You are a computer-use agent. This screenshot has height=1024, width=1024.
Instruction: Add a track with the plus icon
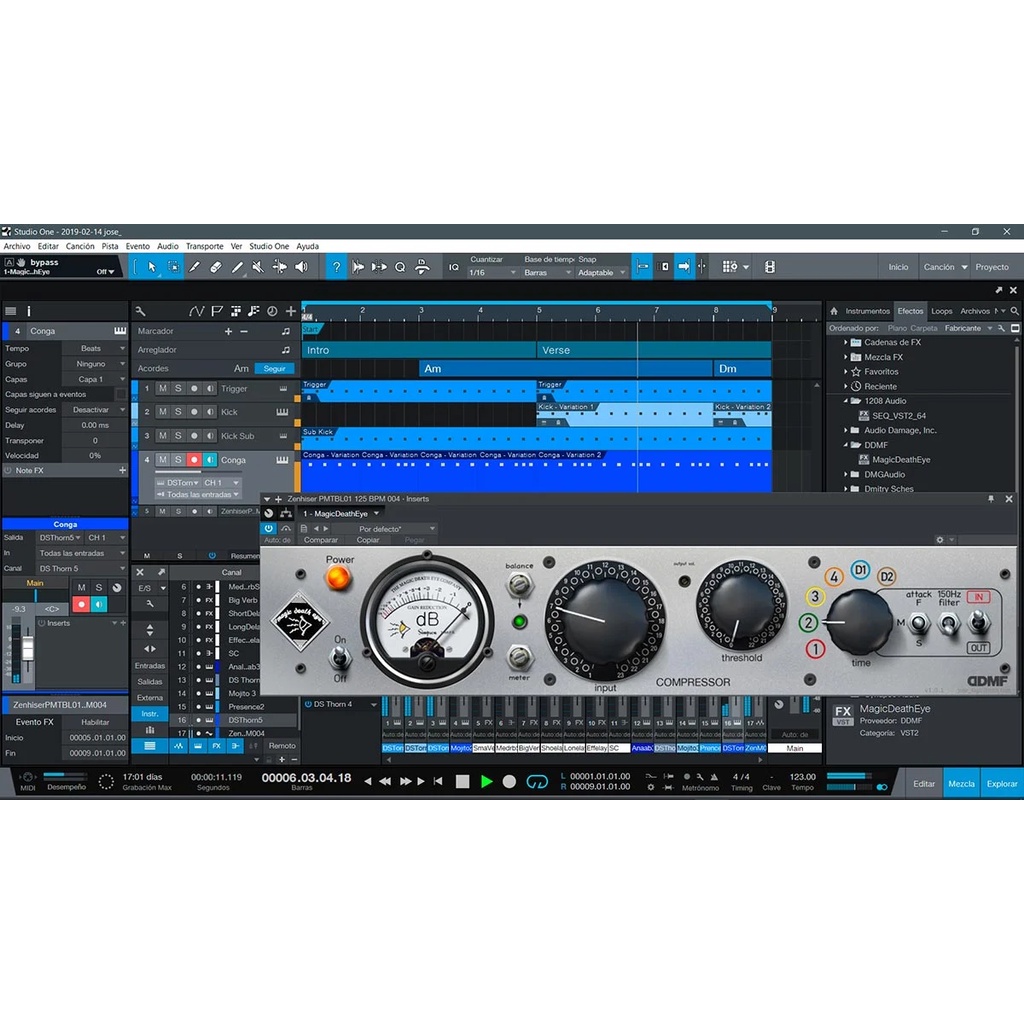pos(291,312)
